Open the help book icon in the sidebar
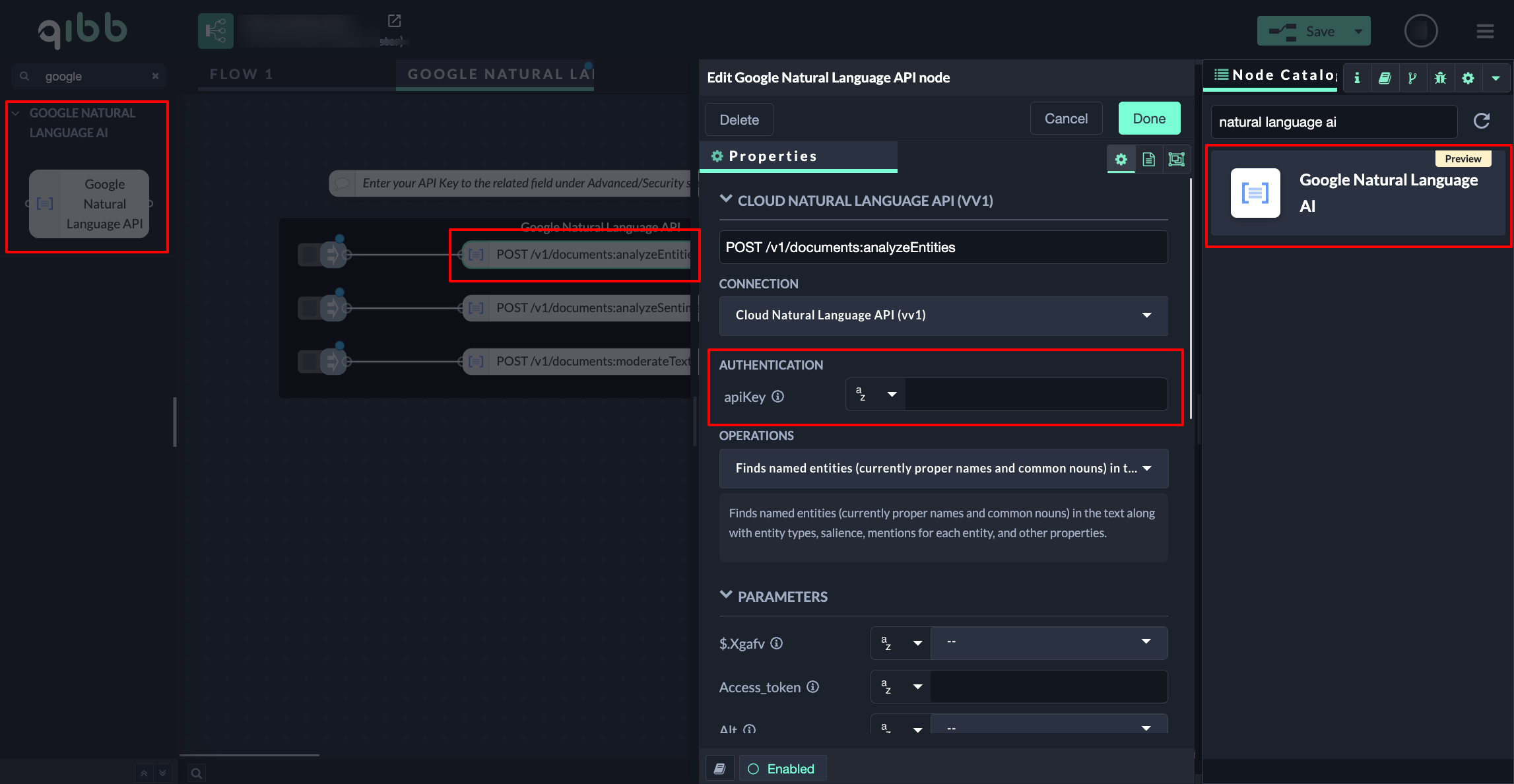The image size is (1514, 784). 1385,78
